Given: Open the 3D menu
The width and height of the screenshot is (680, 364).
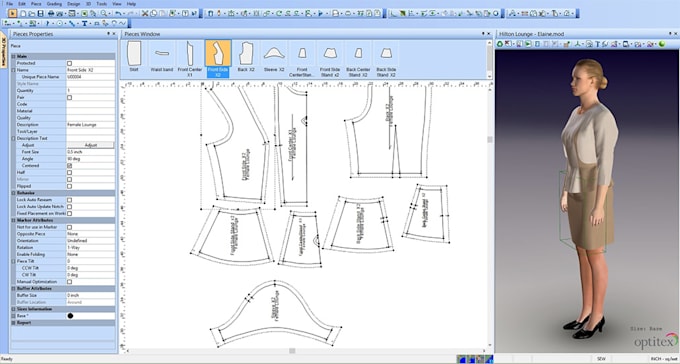Looking at the screenshot, I should coord(88,4).
